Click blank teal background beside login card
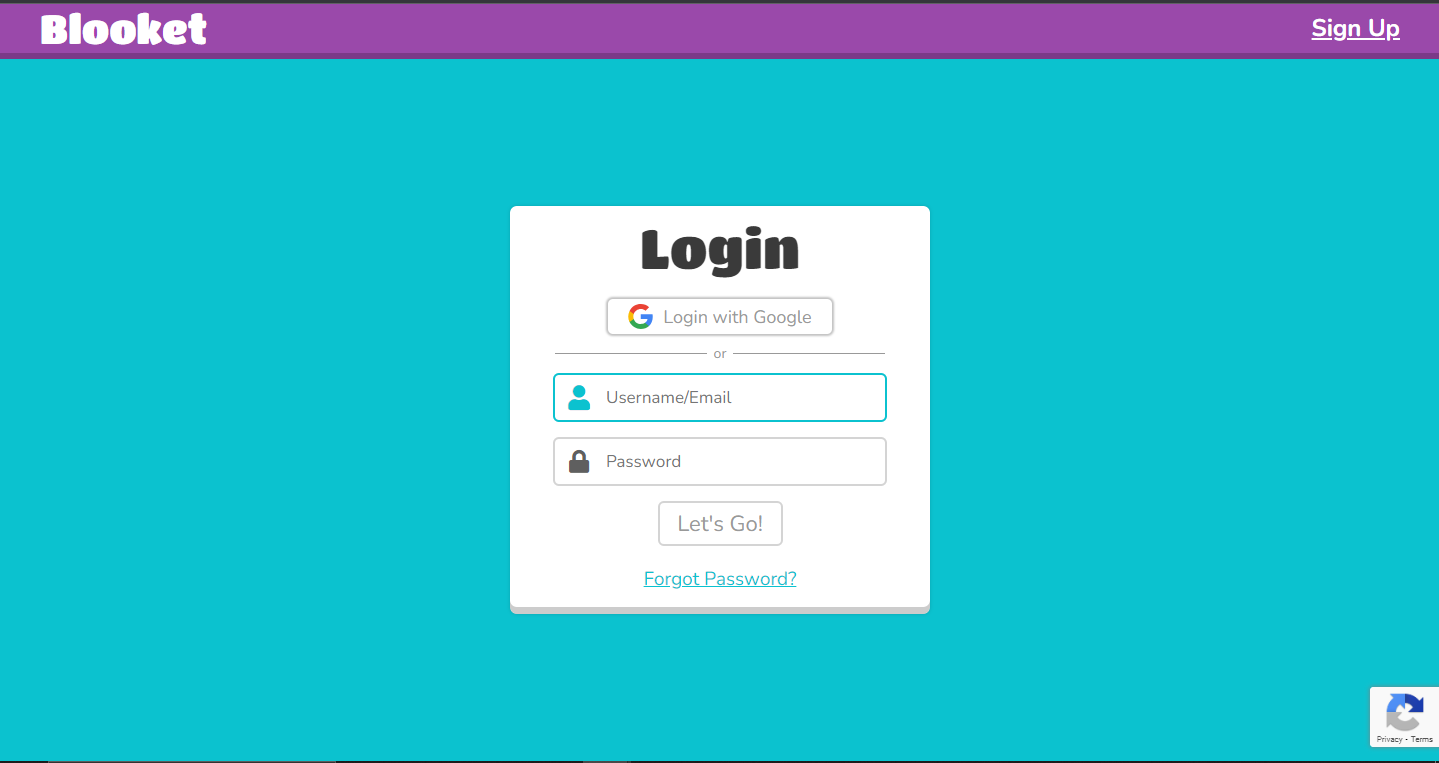The width and height of the screenshot is (1439, 763). (x=250, y=400)
